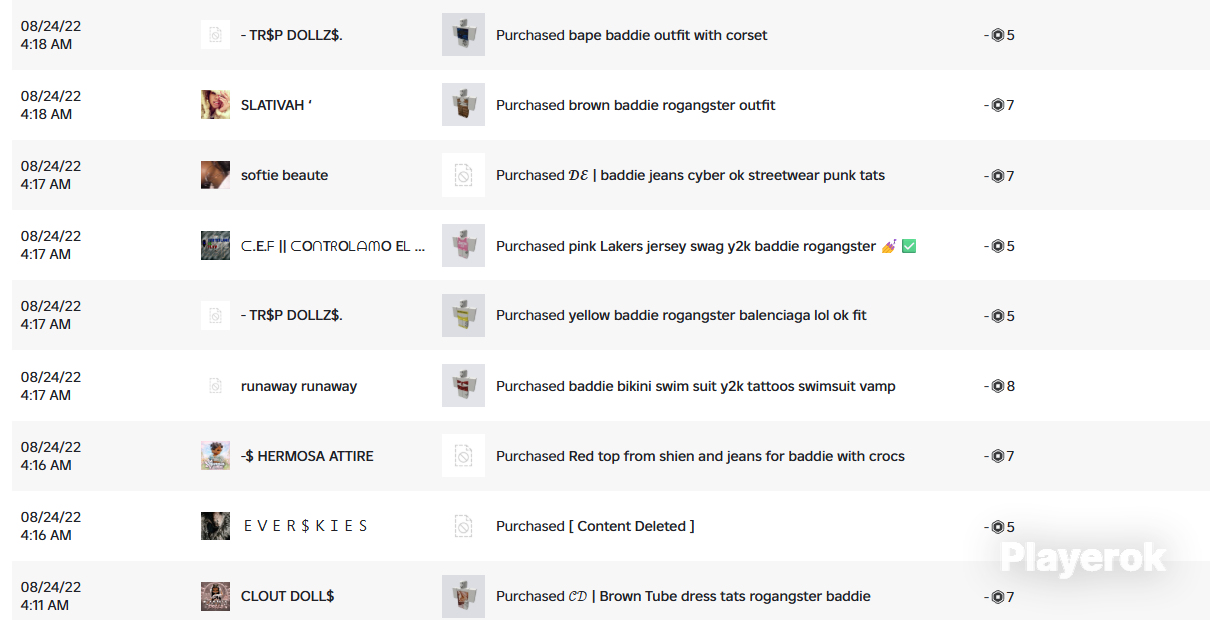Click Brown Tube dress item thumbnail

tap(463, 596)
